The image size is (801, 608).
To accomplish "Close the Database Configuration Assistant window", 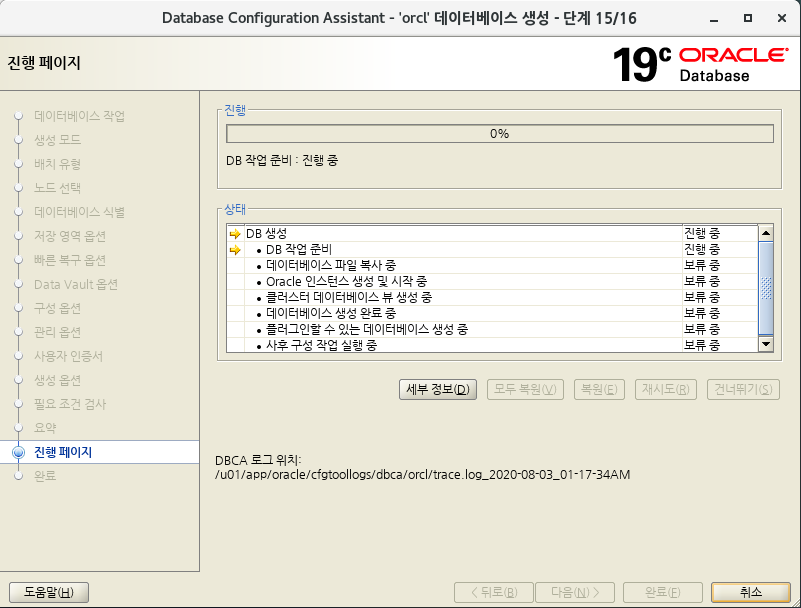I will pos(782,18).
